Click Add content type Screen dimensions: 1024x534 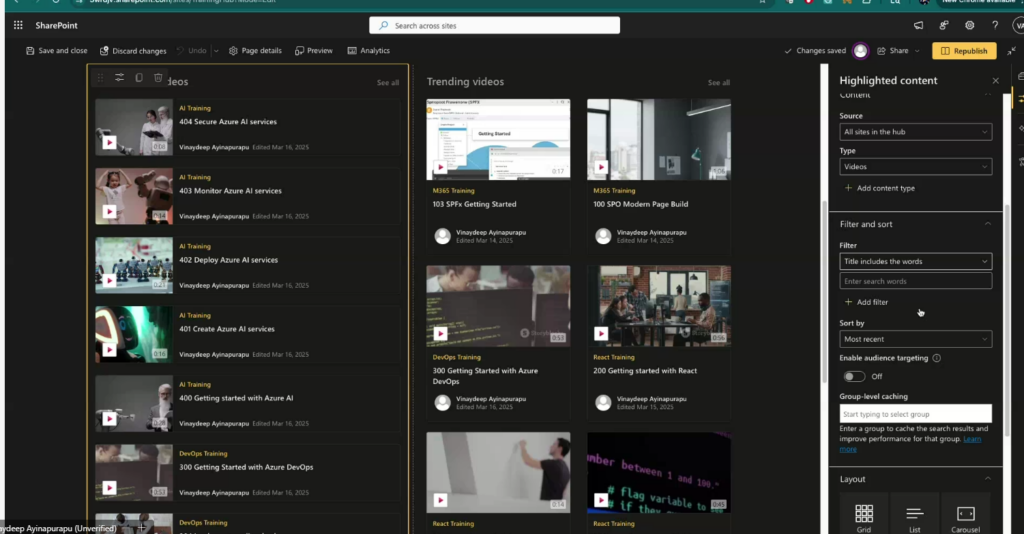pos(880,189)
